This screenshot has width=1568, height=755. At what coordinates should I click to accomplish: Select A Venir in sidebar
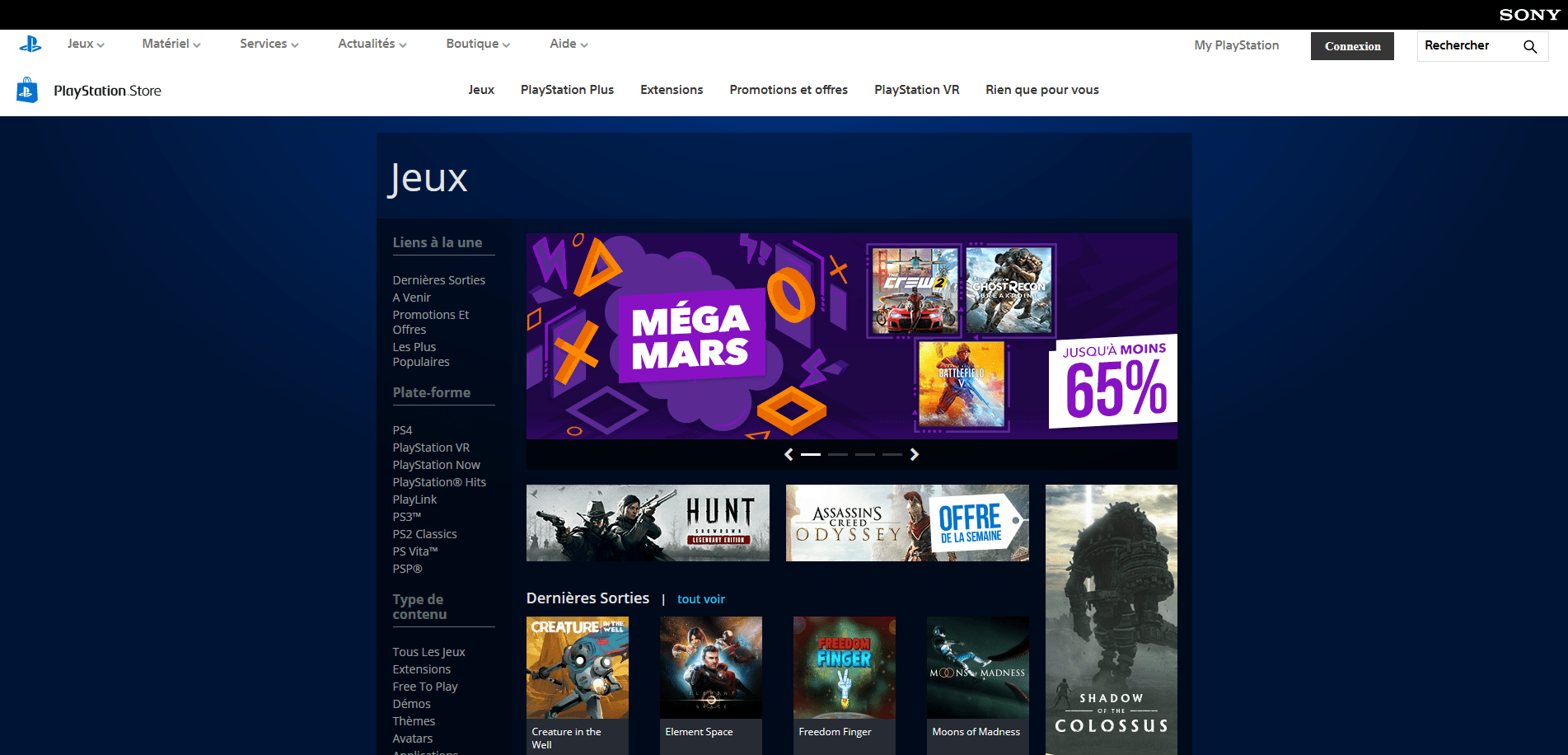412,298
